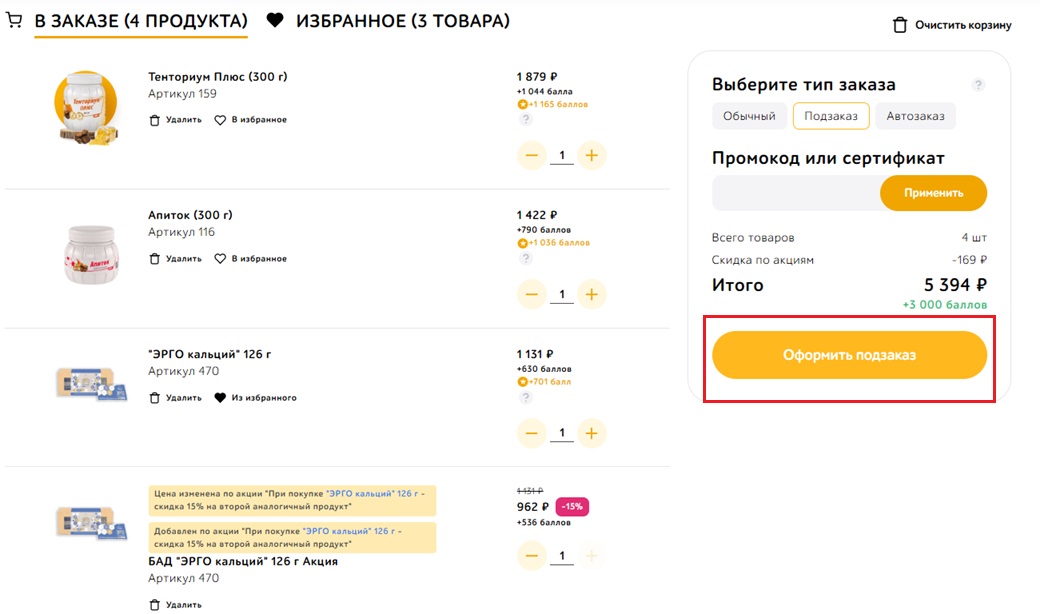Image resolution: width=1040 pixels, height=614 pixels.
Task: Decrease discounted ЭРГО кальций Акция quantity
Action: tap(531, 556)
